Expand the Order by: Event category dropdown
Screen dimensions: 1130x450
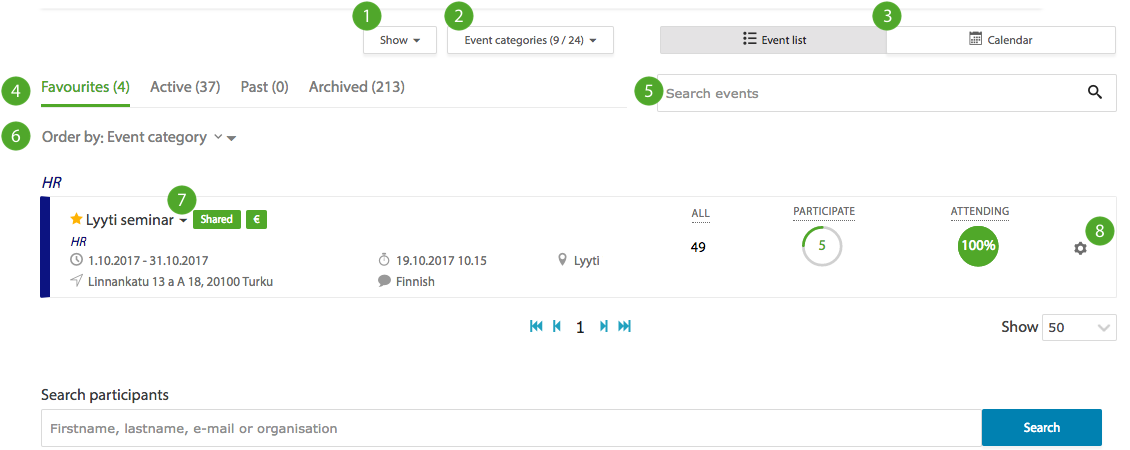139,137
